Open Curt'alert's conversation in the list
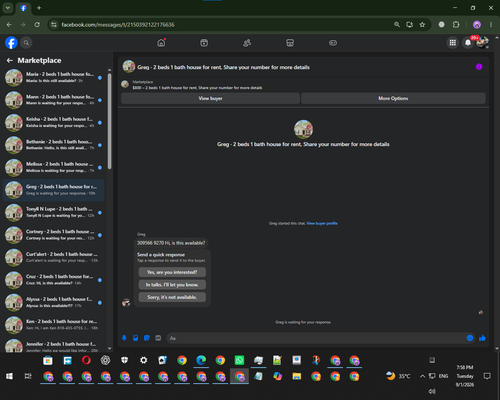This screenshot has width=500, height=400. pyautogui.click(x=53, y=257)
